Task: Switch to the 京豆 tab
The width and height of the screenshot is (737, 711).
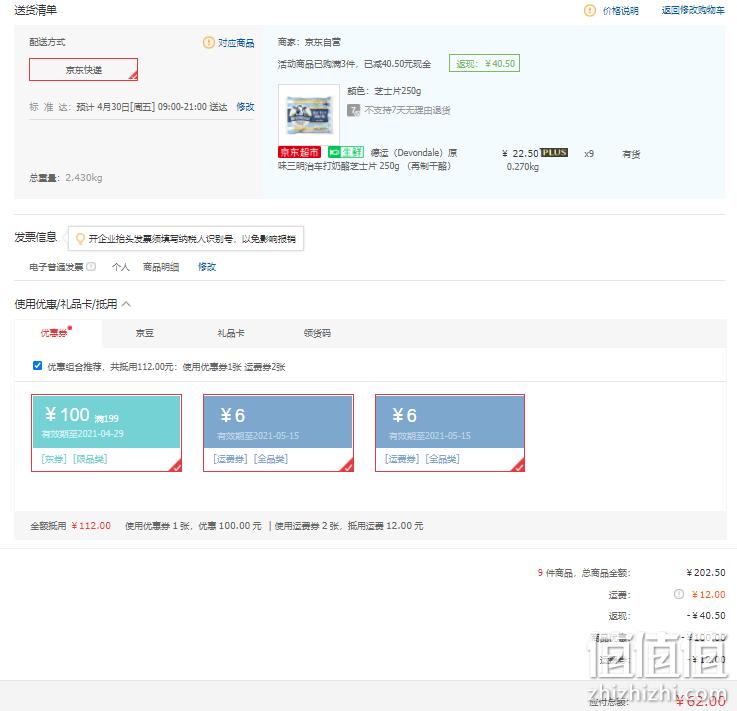Action: (145, 333)
